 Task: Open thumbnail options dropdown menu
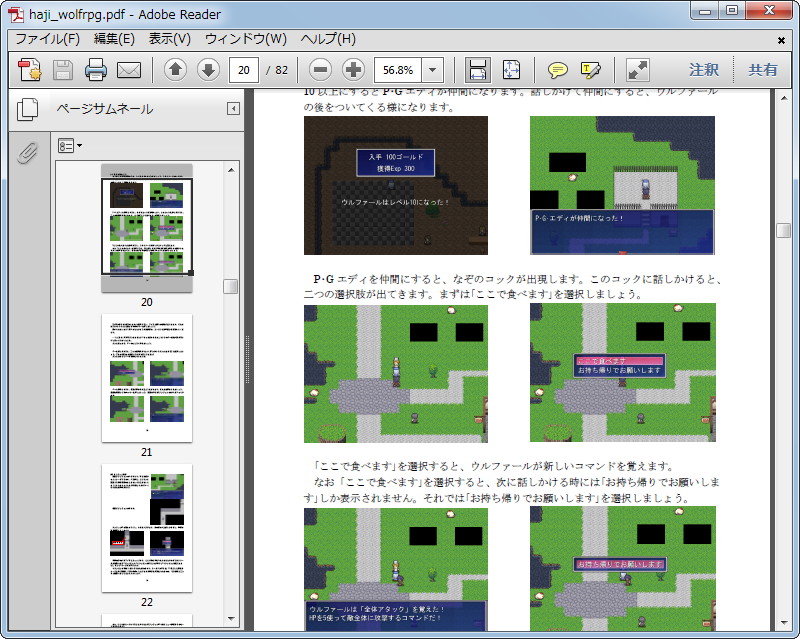coord(70,146)
